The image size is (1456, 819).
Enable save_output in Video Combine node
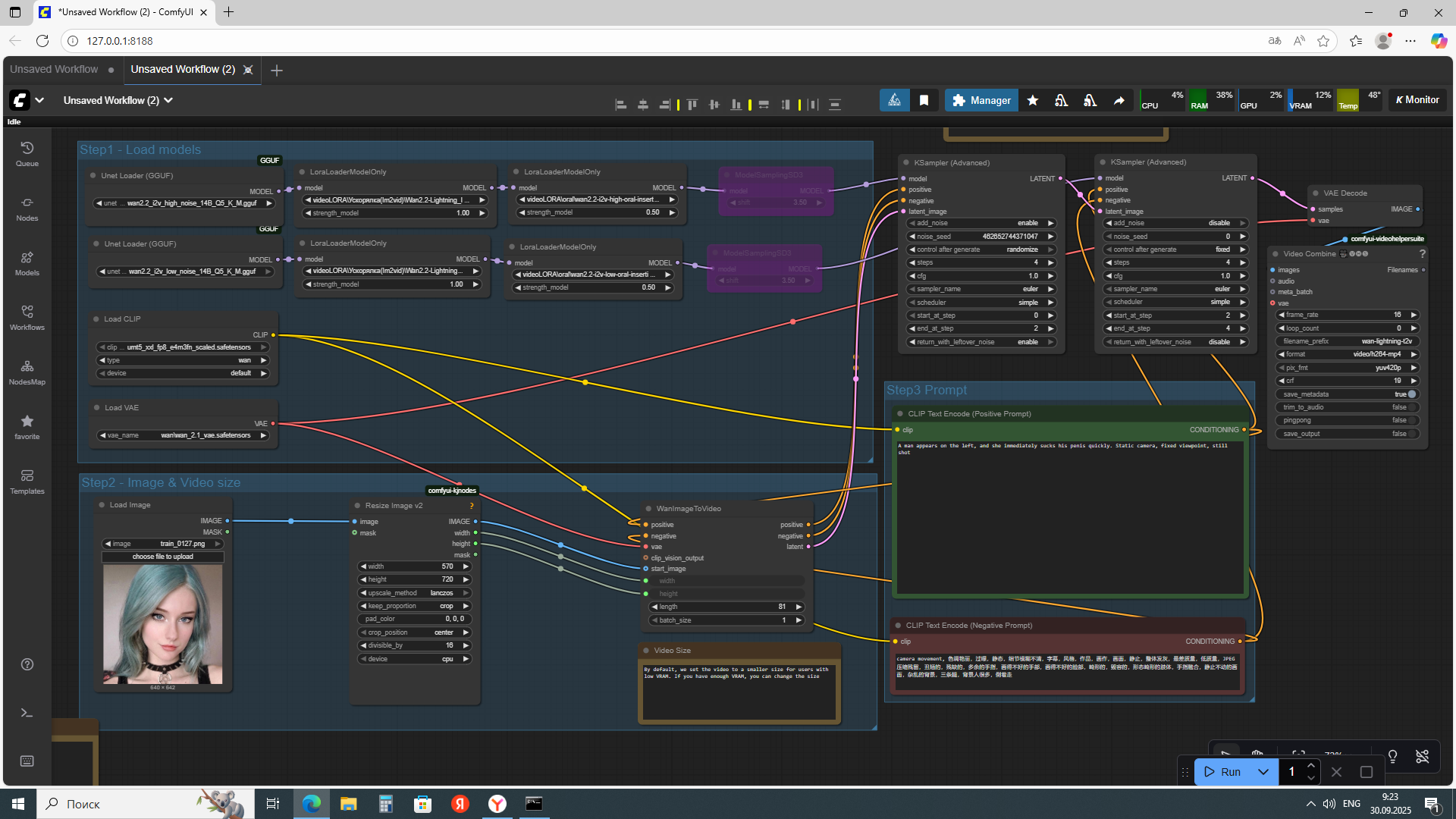(x=1411, y=434)
